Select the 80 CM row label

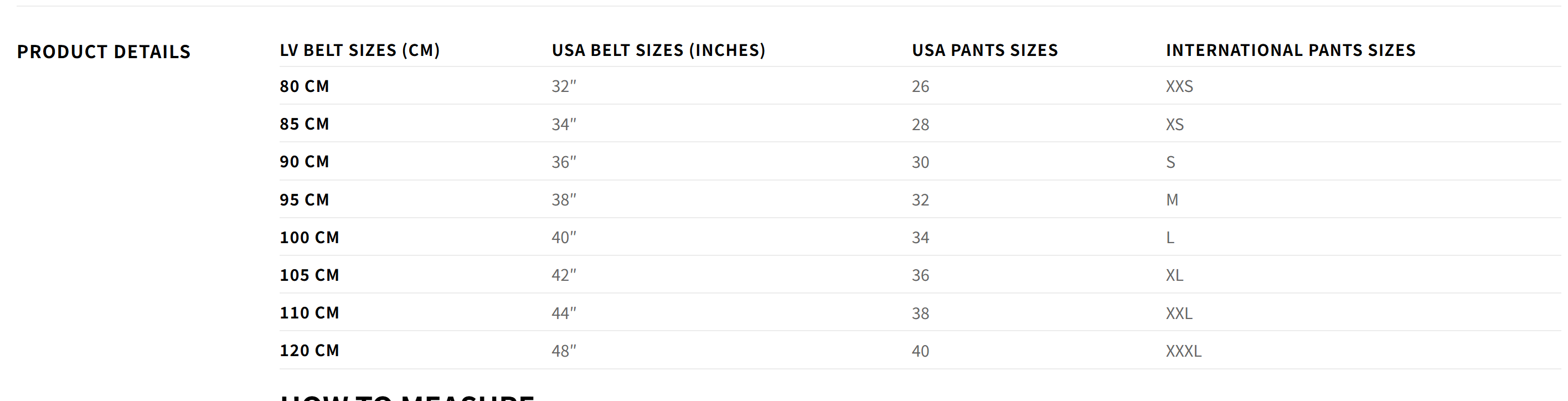(304, 86)
